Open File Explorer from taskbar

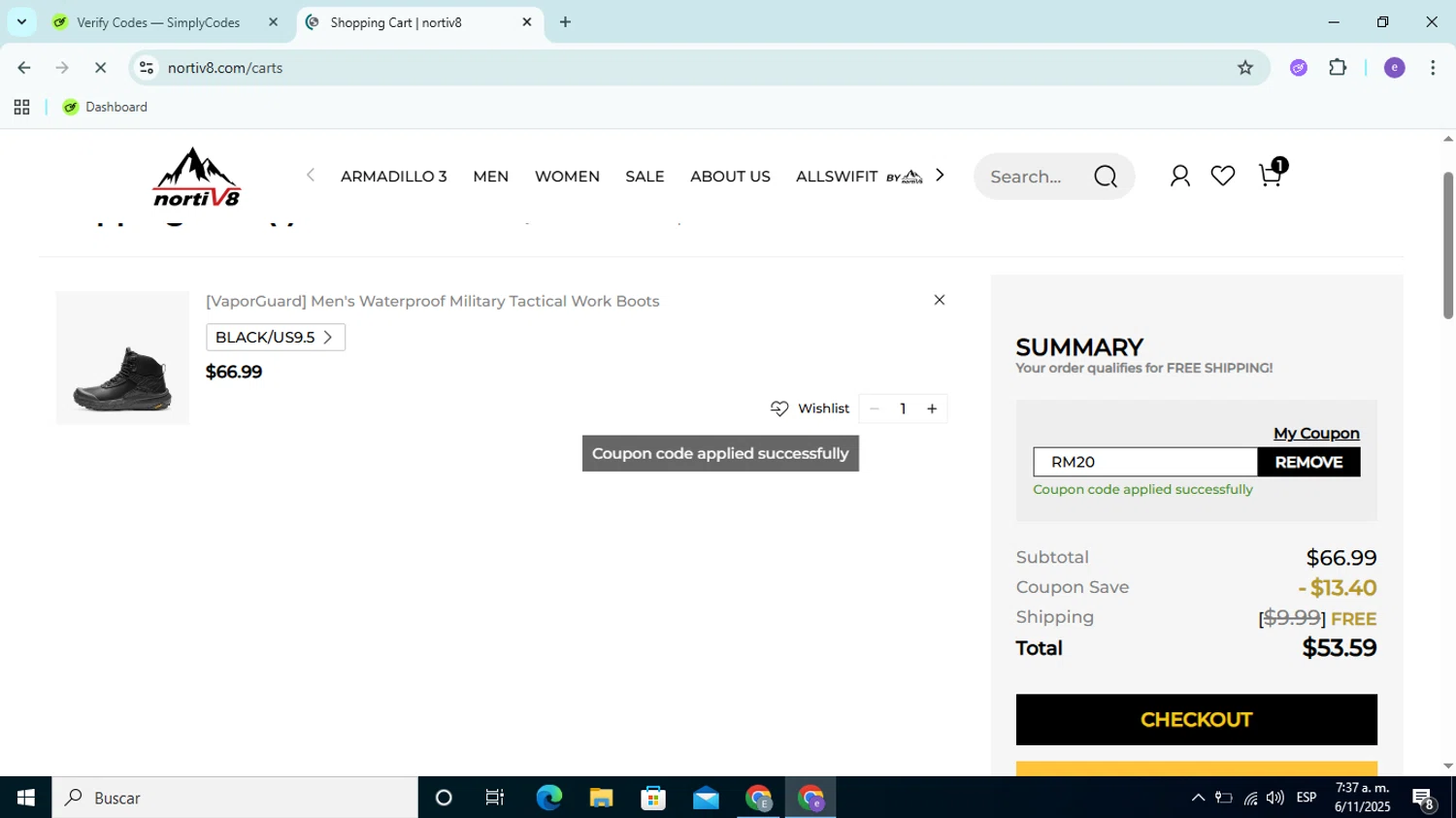point(601,798)
